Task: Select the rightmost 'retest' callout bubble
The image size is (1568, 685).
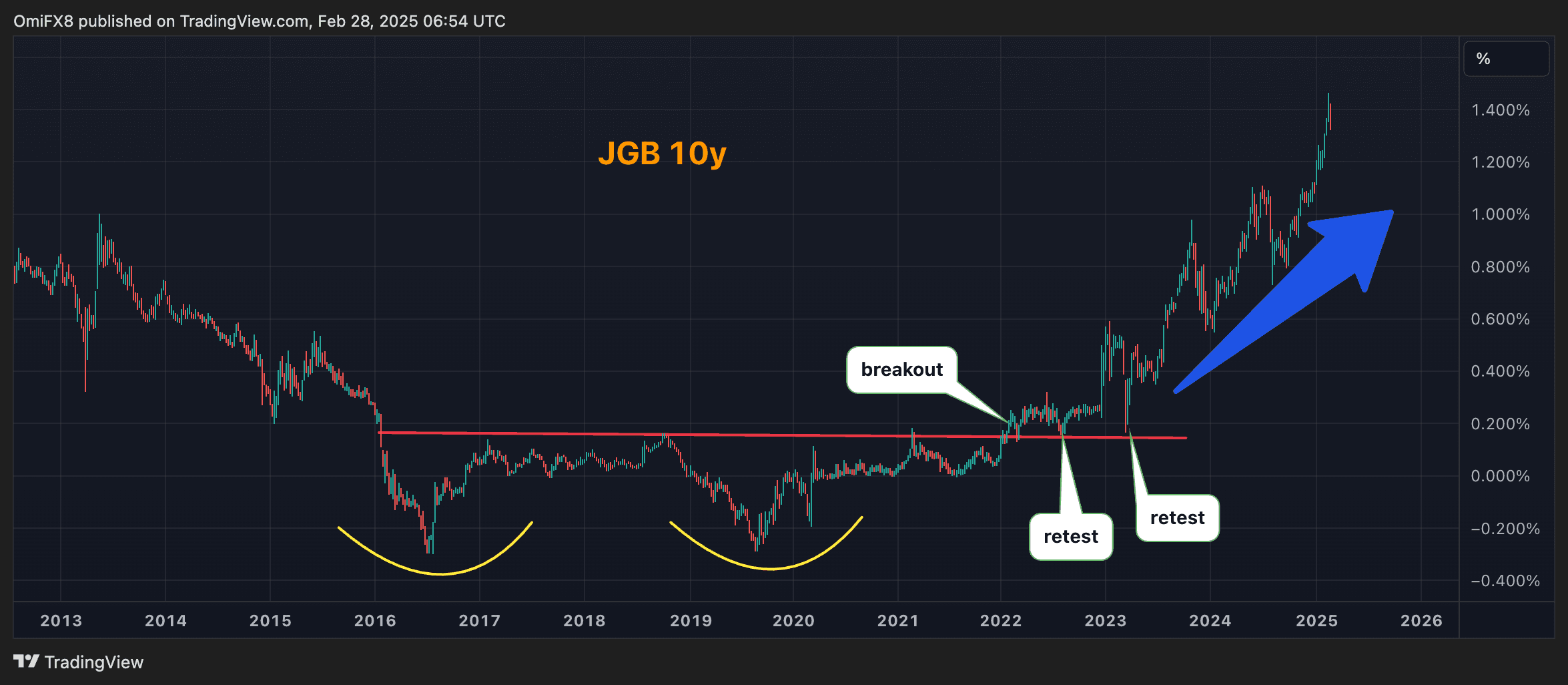Action: coord(1176,517)
